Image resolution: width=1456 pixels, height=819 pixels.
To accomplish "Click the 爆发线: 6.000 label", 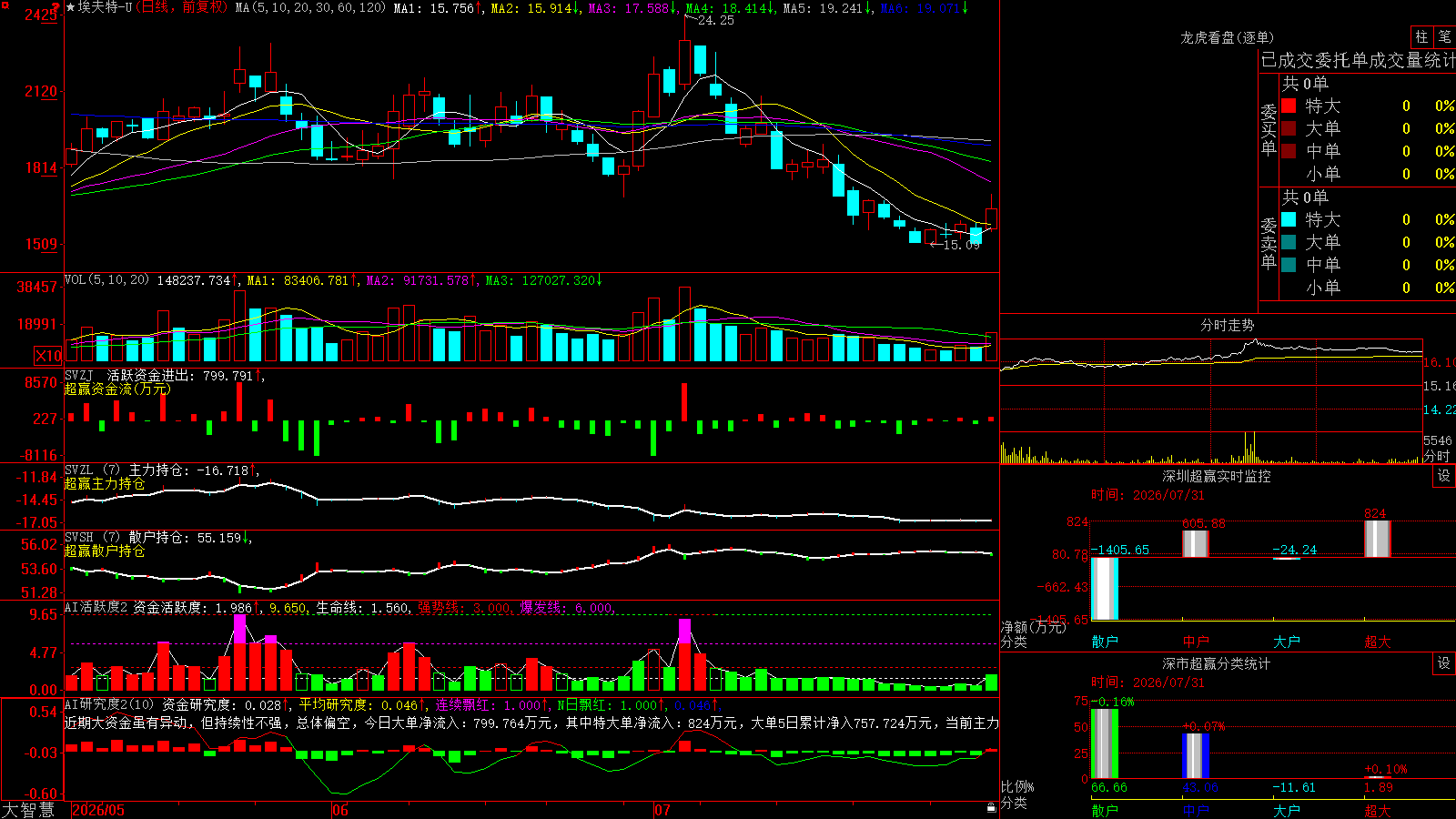I will pyautogui.click(x=567, y=607).
